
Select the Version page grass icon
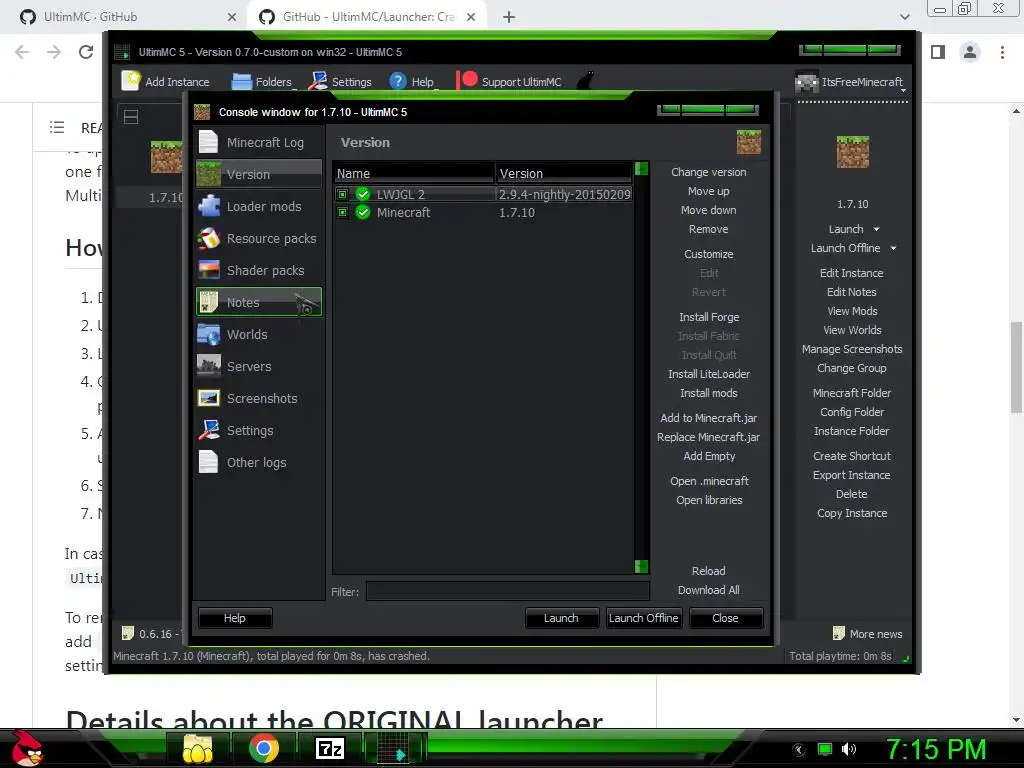click(208, 174)
